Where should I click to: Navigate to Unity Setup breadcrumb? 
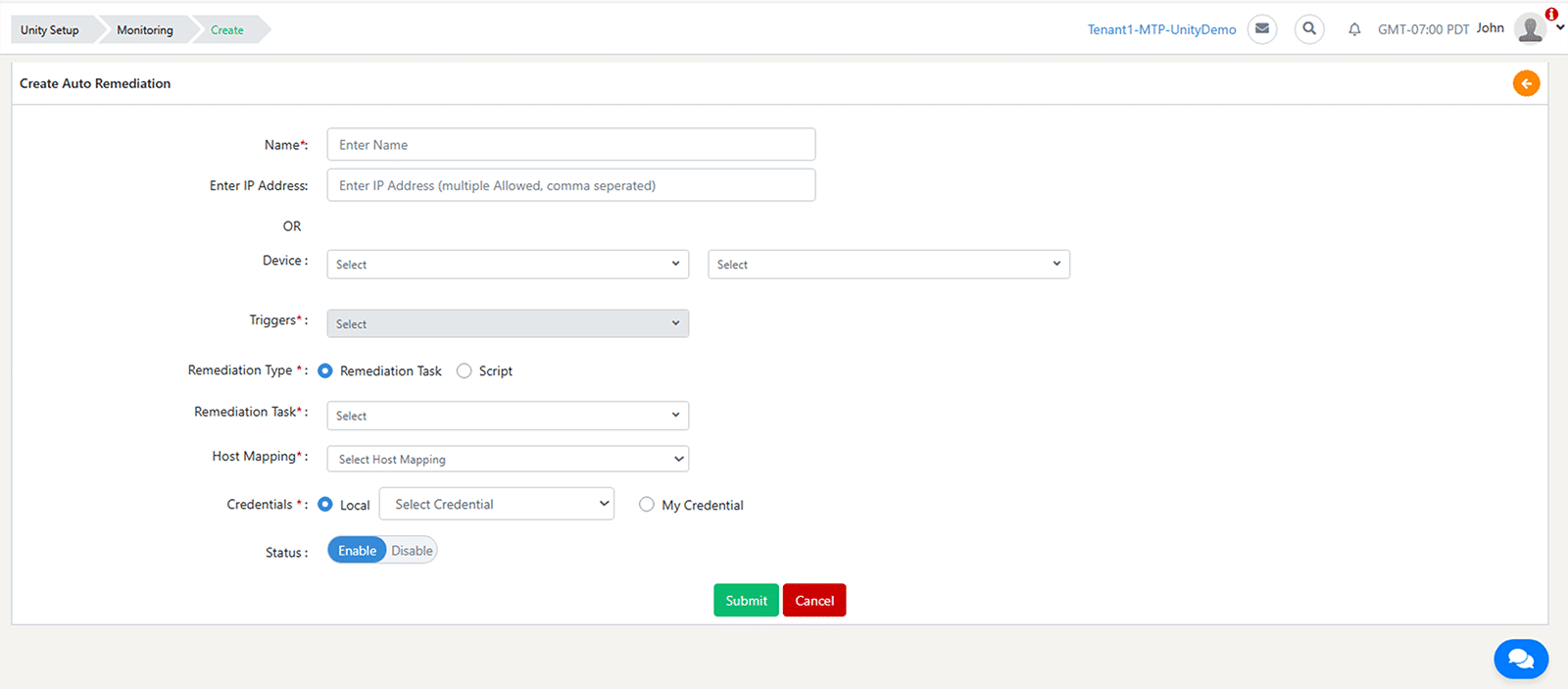pos(50,30)
